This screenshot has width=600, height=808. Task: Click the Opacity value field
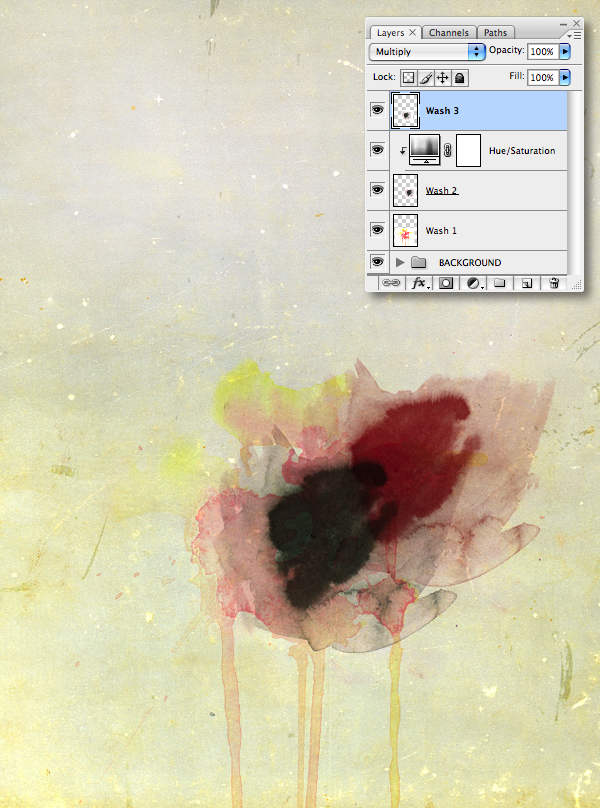543,51
